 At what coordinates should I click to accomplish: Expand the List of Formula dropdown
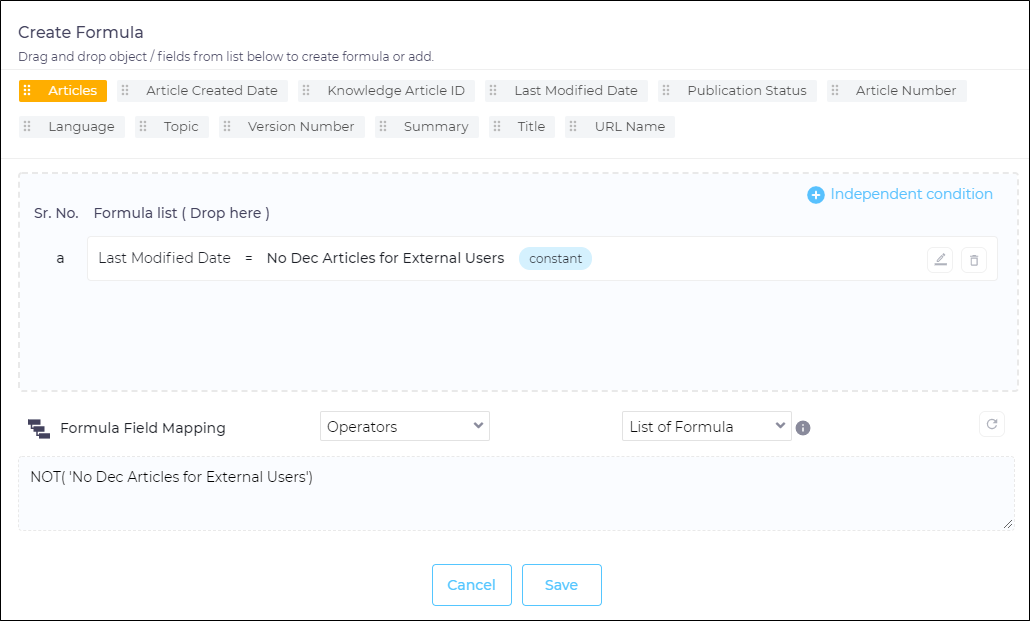[706, 426]
